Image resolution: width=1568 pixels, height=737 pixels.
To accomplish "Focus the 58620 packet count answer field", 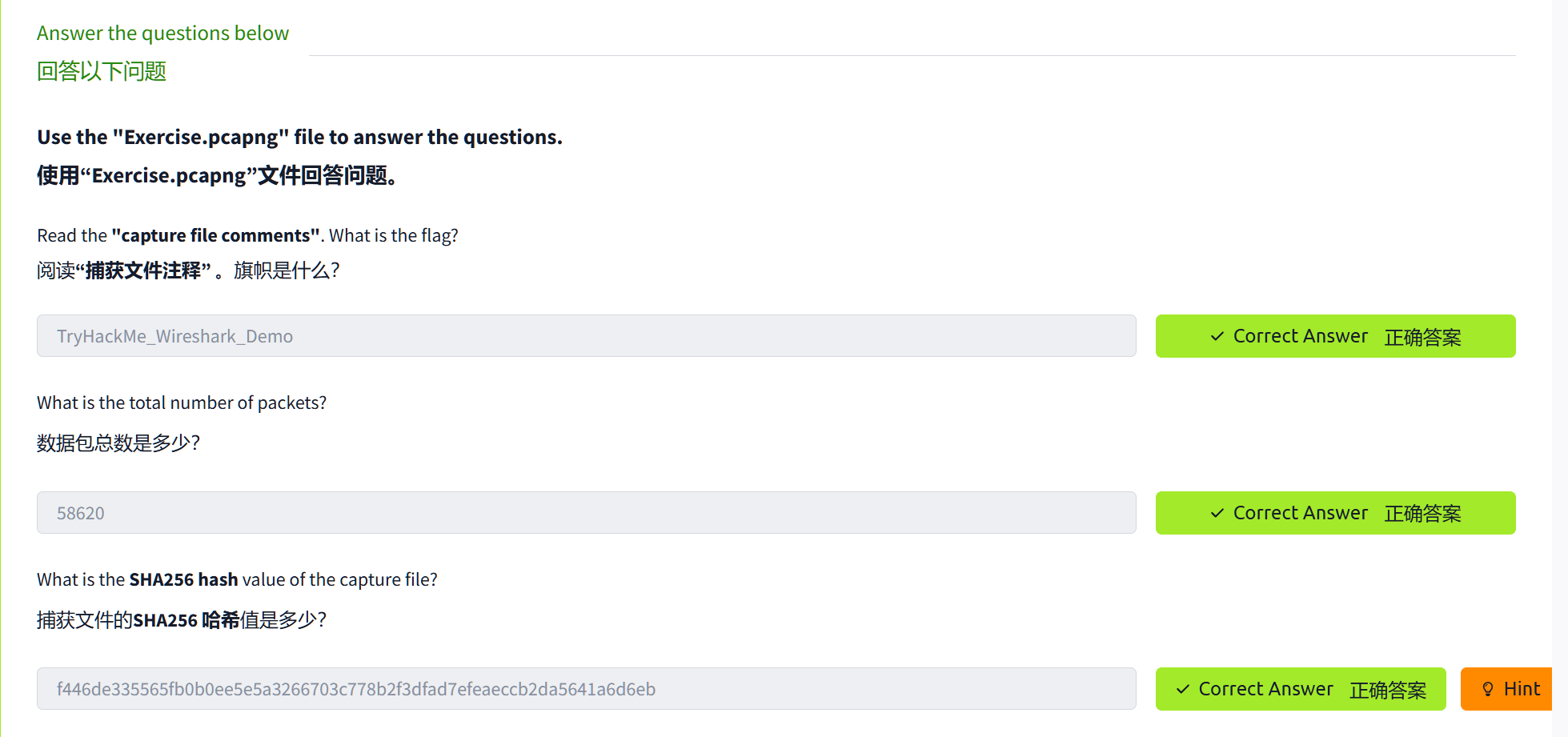I will pyautogui.click(x=586, y=513).
